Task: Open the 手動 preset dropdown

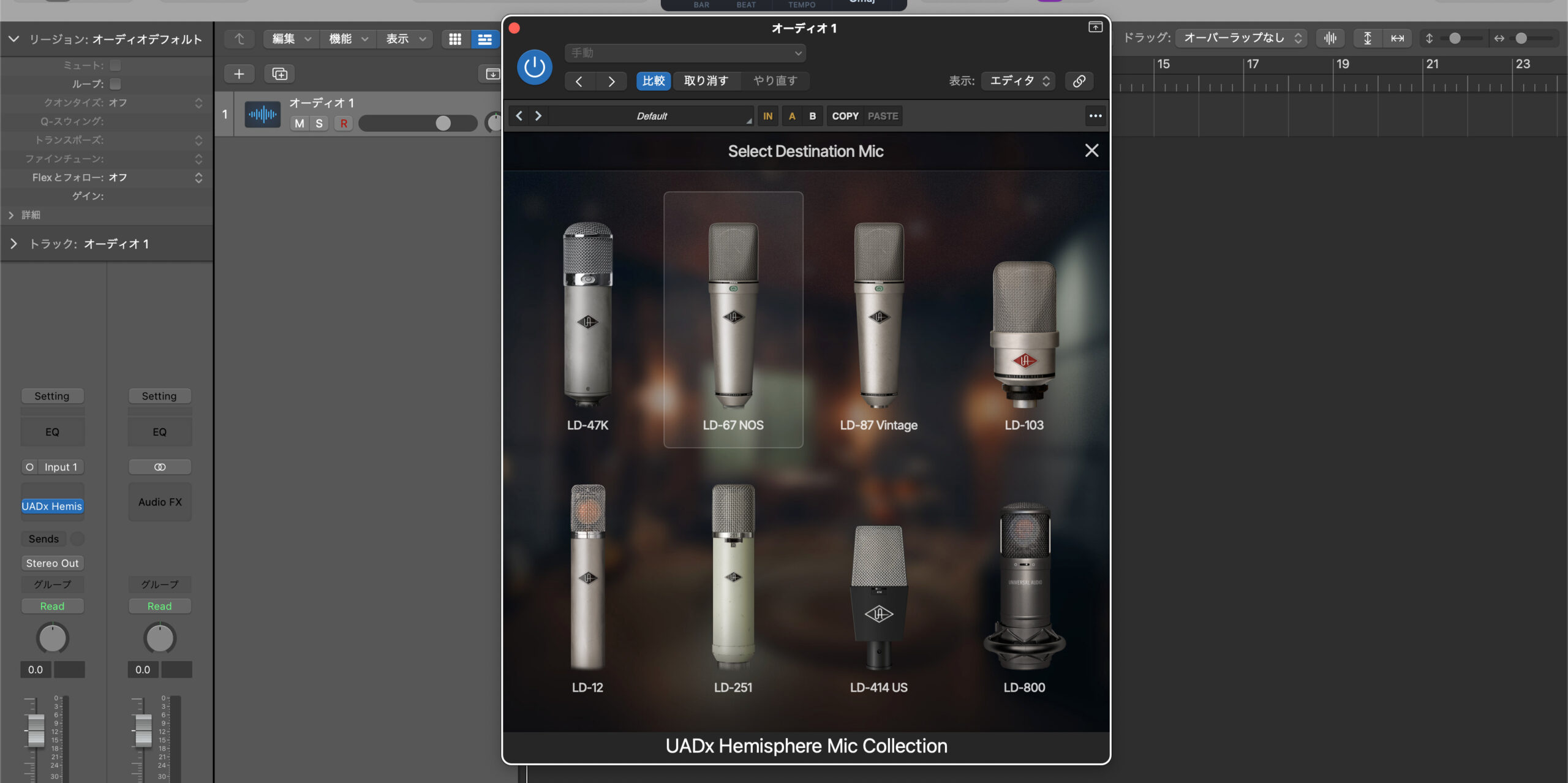Action: click(x=685, y=53)
